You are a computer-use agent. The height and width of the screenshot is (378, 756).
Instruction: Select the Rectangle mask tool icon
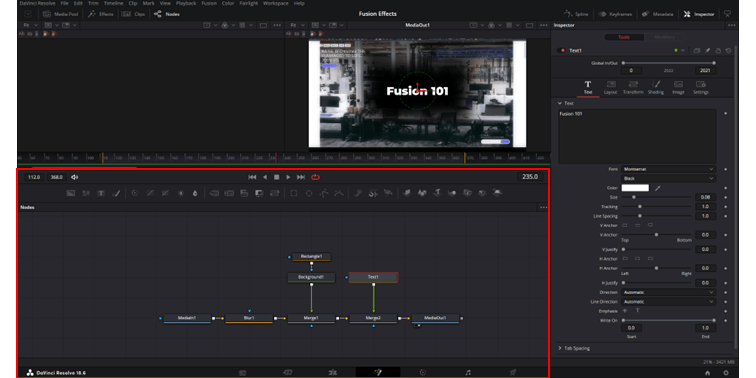(294, 193)
